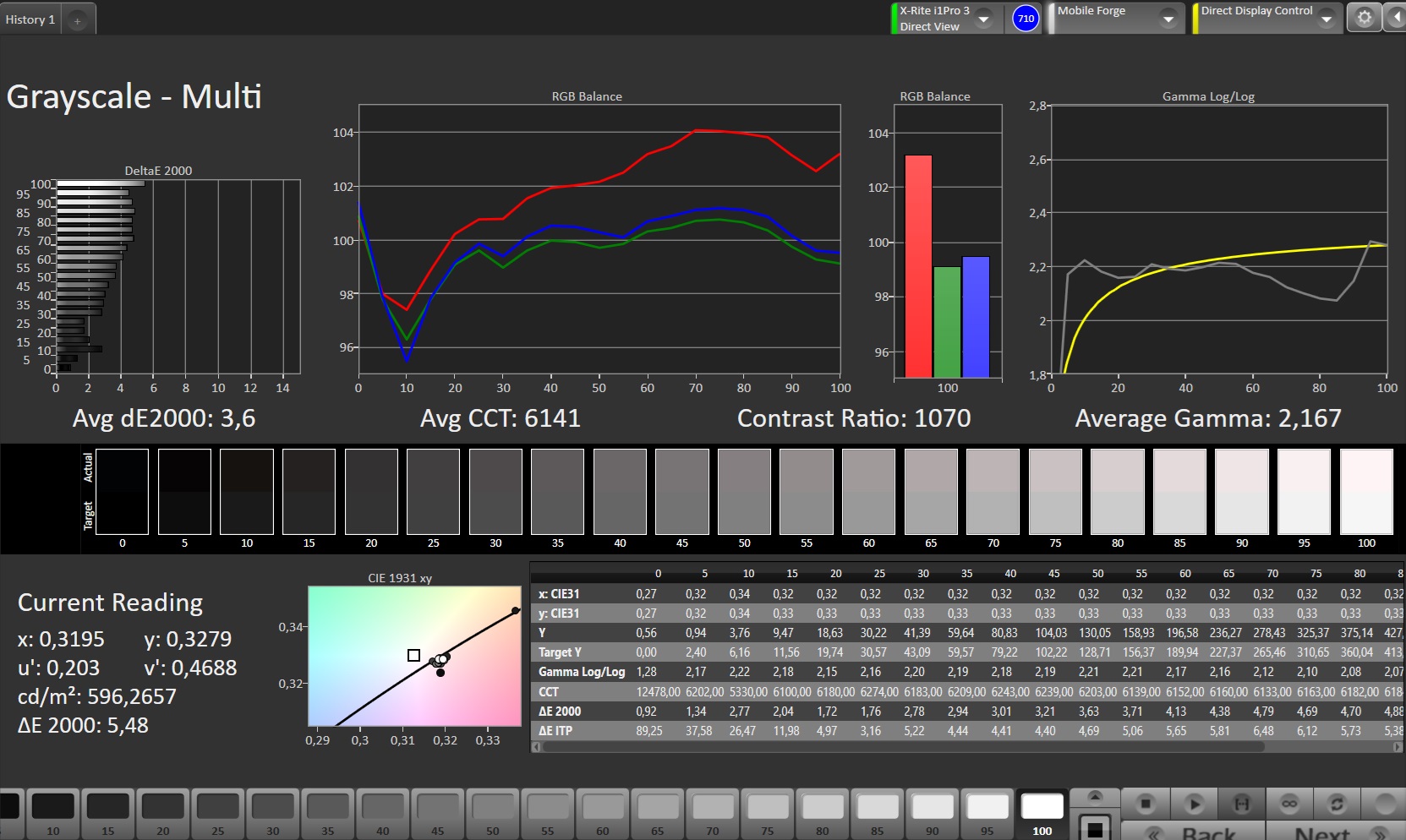This screenshot has height=840, width=1406.
Task: Select the 15% gray level button
Action: click(108, 814)
